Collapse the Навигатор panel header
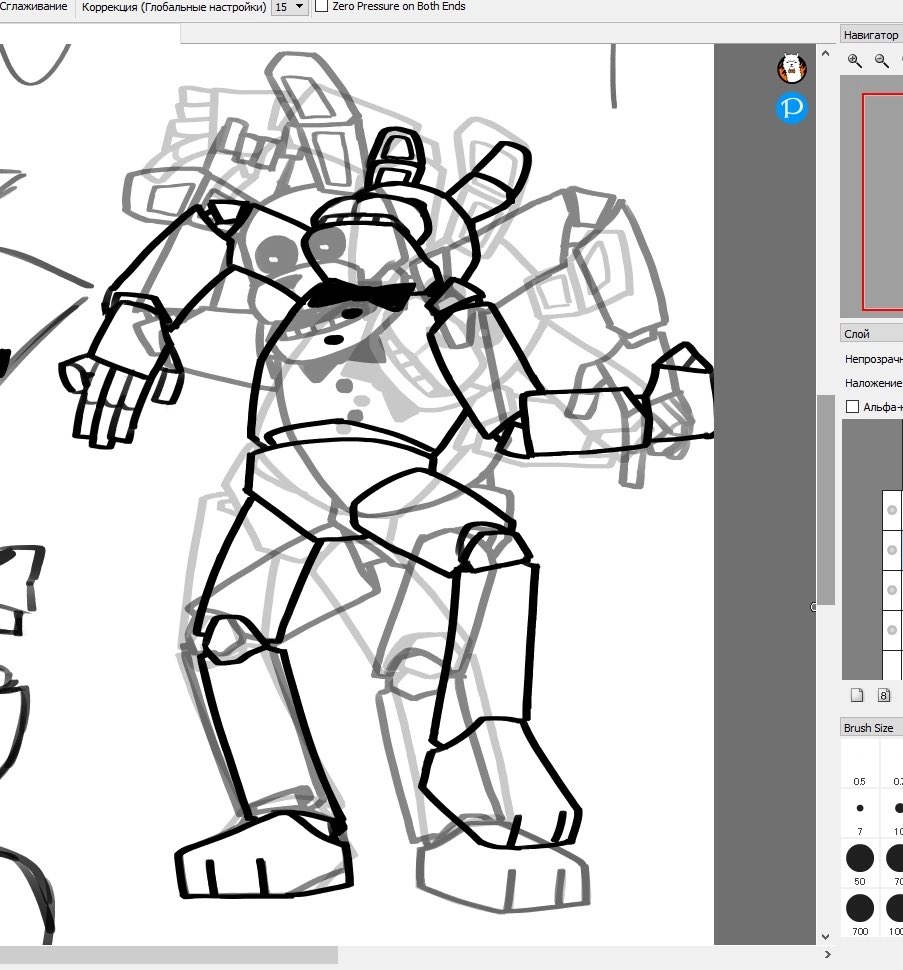The height and width of the screenshot is (970, 903). (871, 35)
